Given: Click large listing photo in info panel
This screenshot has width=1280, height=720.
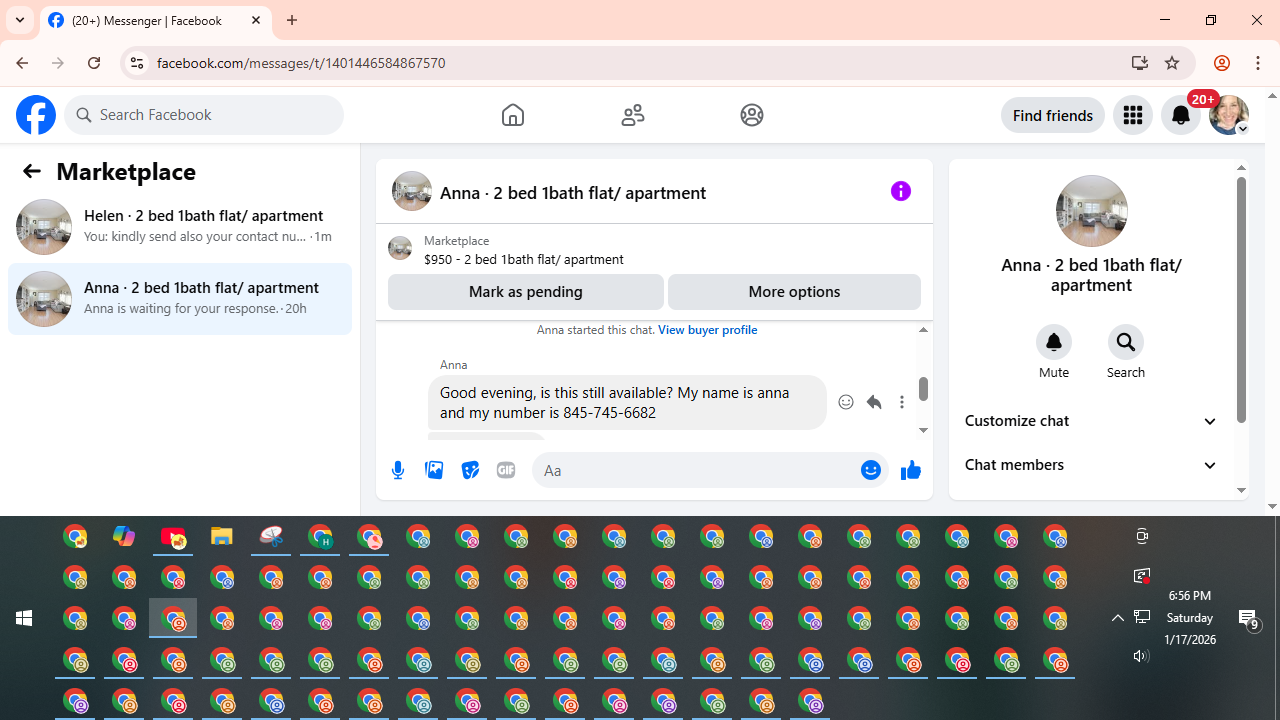Looking at the screenshot, I should coord(1091,211).
